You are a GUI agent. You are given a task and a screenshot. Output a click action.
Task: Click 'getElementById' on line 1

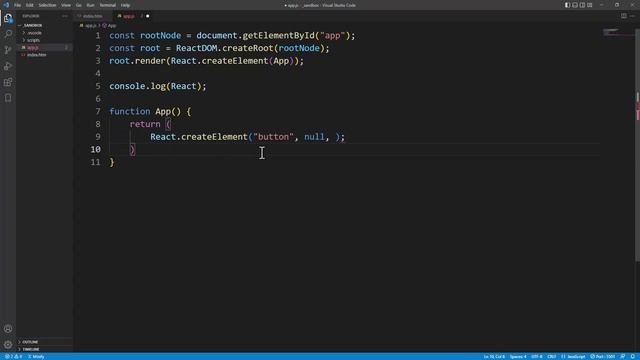point(278,36)
